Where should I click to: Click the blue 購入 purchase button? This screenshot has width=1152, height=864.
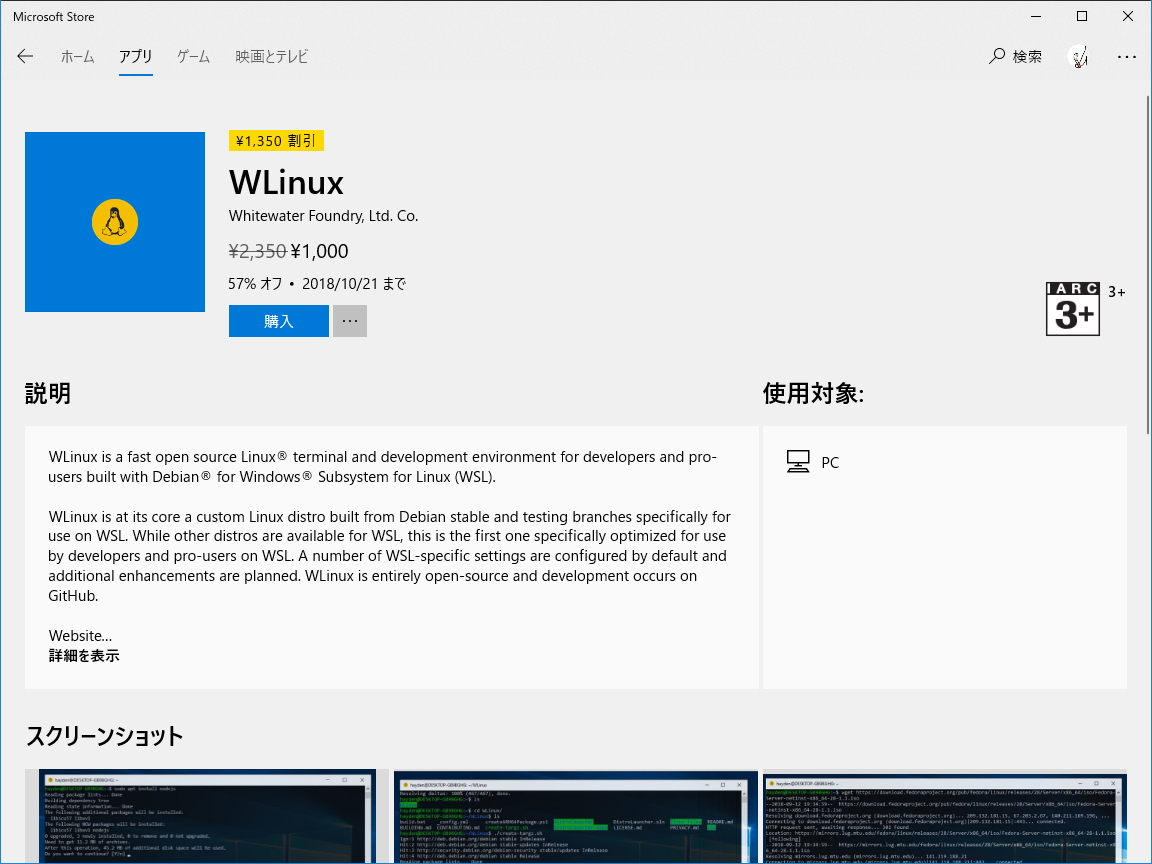pyautogui.click(x=278, y=320)
